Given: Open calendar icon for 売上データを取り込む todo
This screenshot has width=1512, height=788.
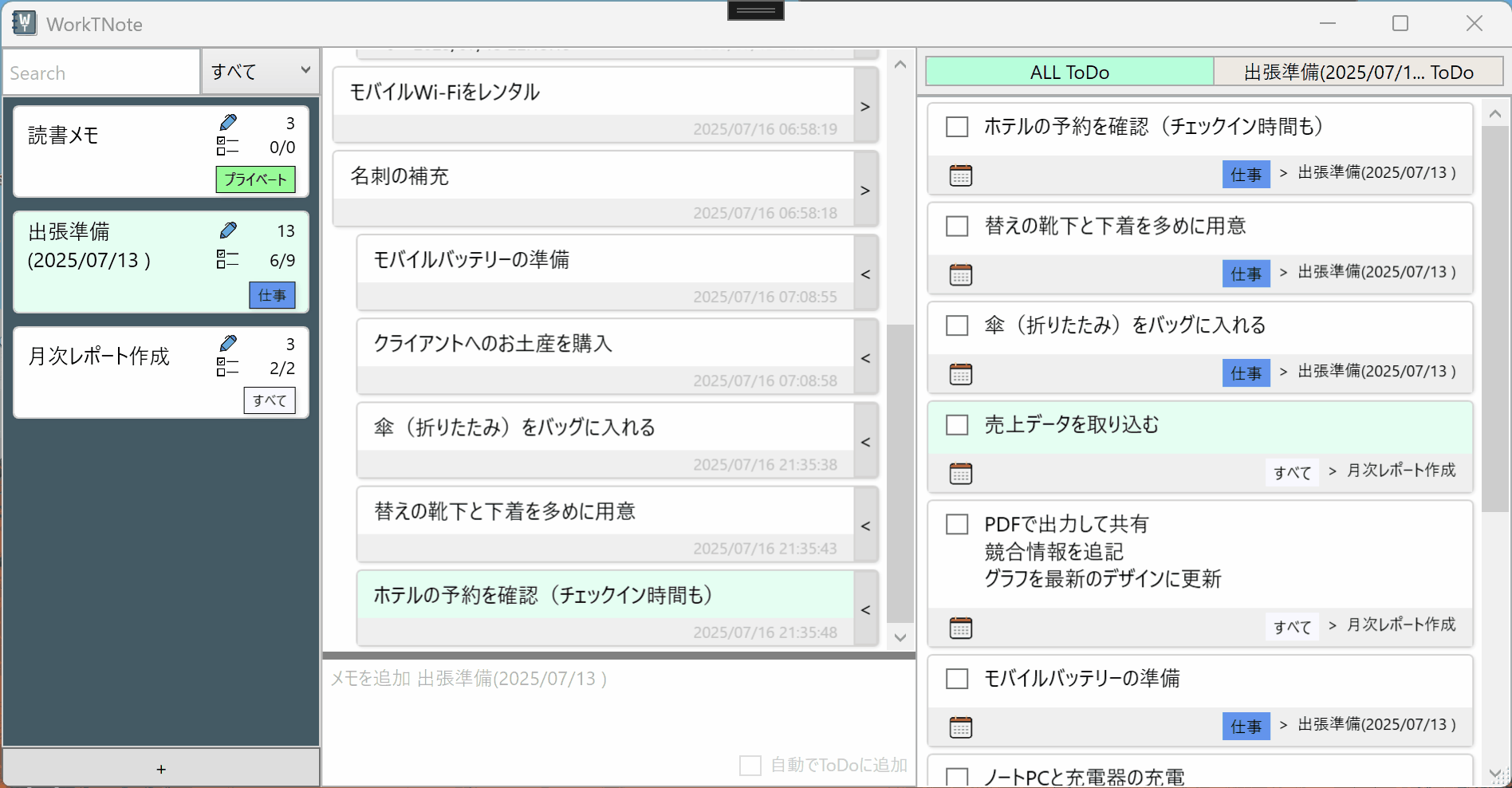Looking at the screenshot, I should point(961,474).
